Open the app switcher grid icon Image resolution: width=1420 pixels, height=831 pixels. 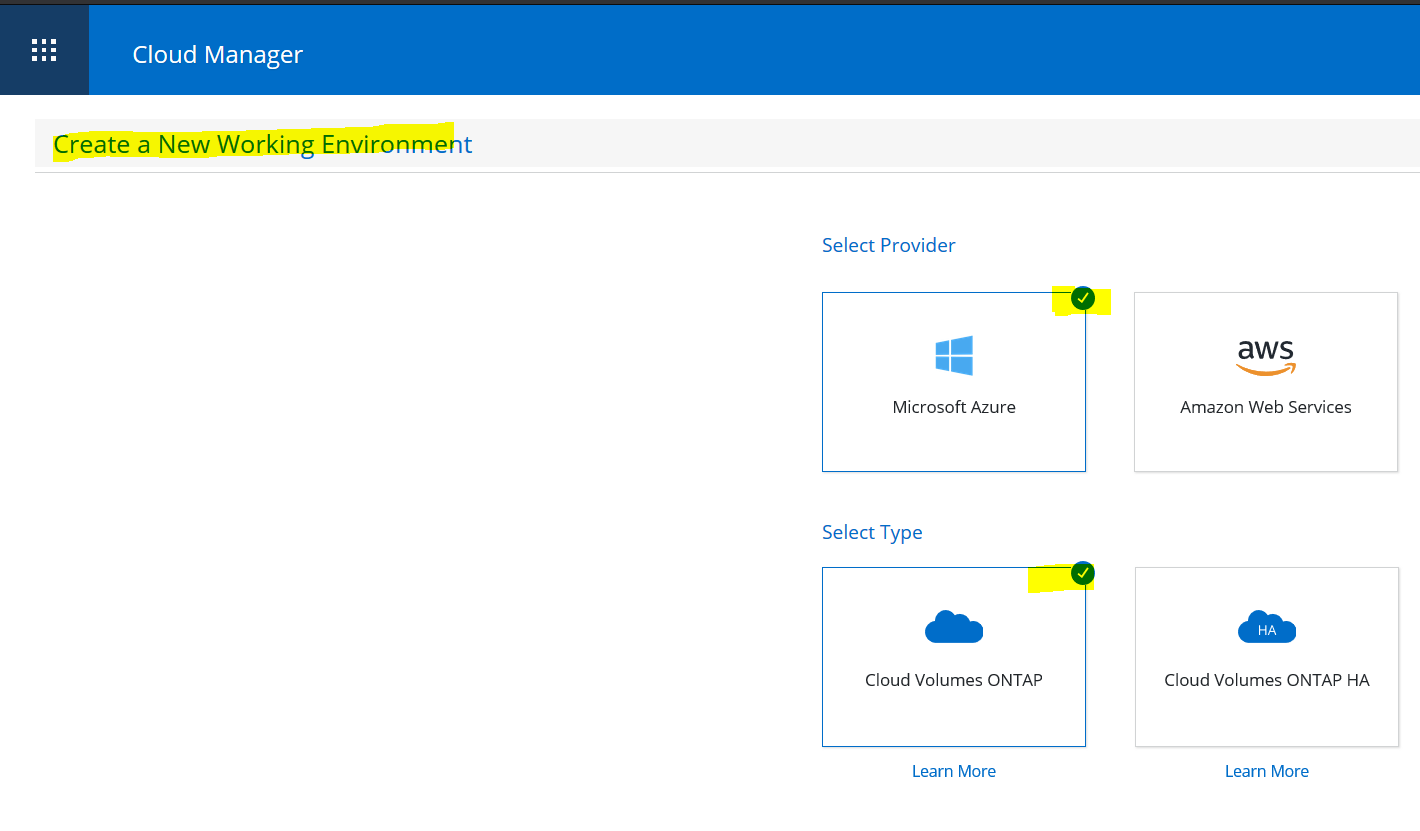click(x=44, y=50)
